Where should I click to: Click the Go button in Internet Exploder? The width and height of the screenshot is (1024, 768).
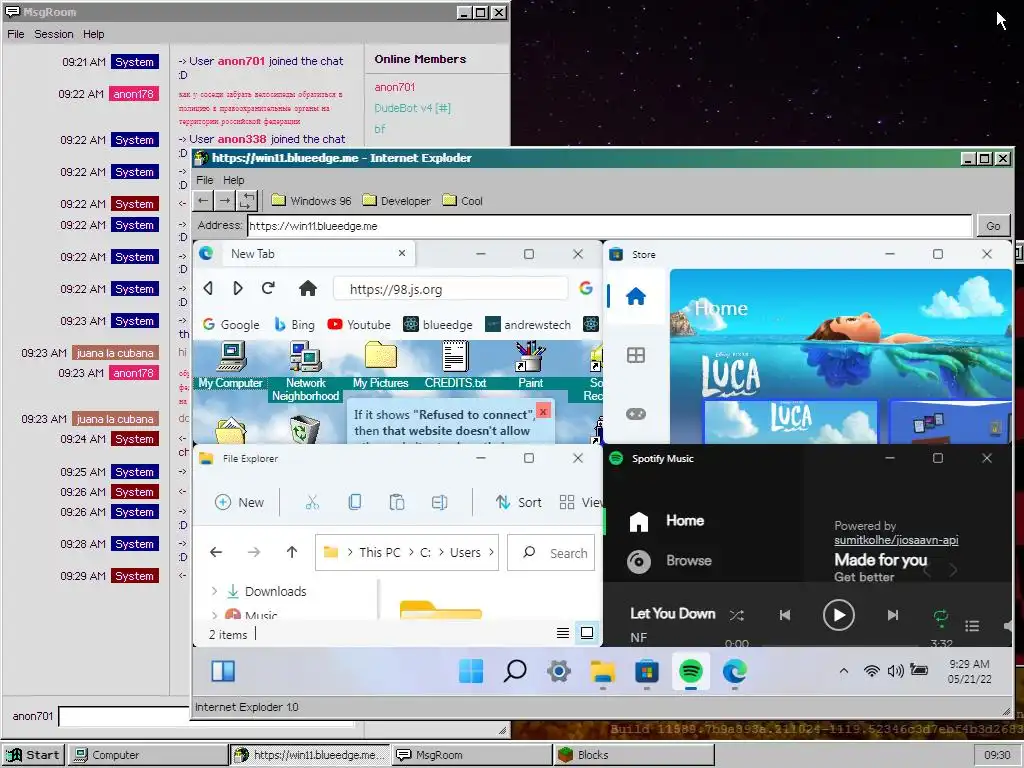pos(993,226)
